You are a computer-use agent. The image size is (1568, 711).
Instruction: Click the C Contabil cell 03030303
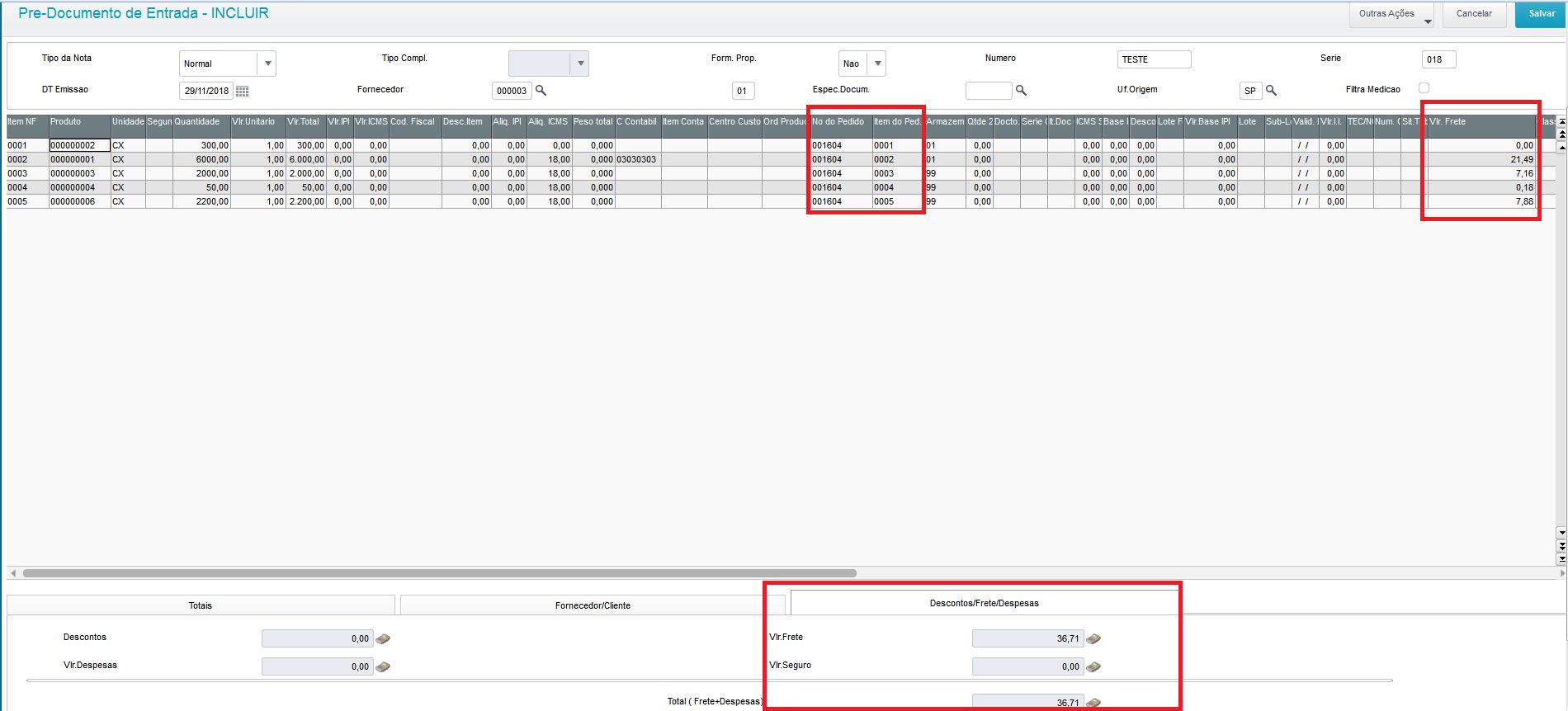point(637,159)
